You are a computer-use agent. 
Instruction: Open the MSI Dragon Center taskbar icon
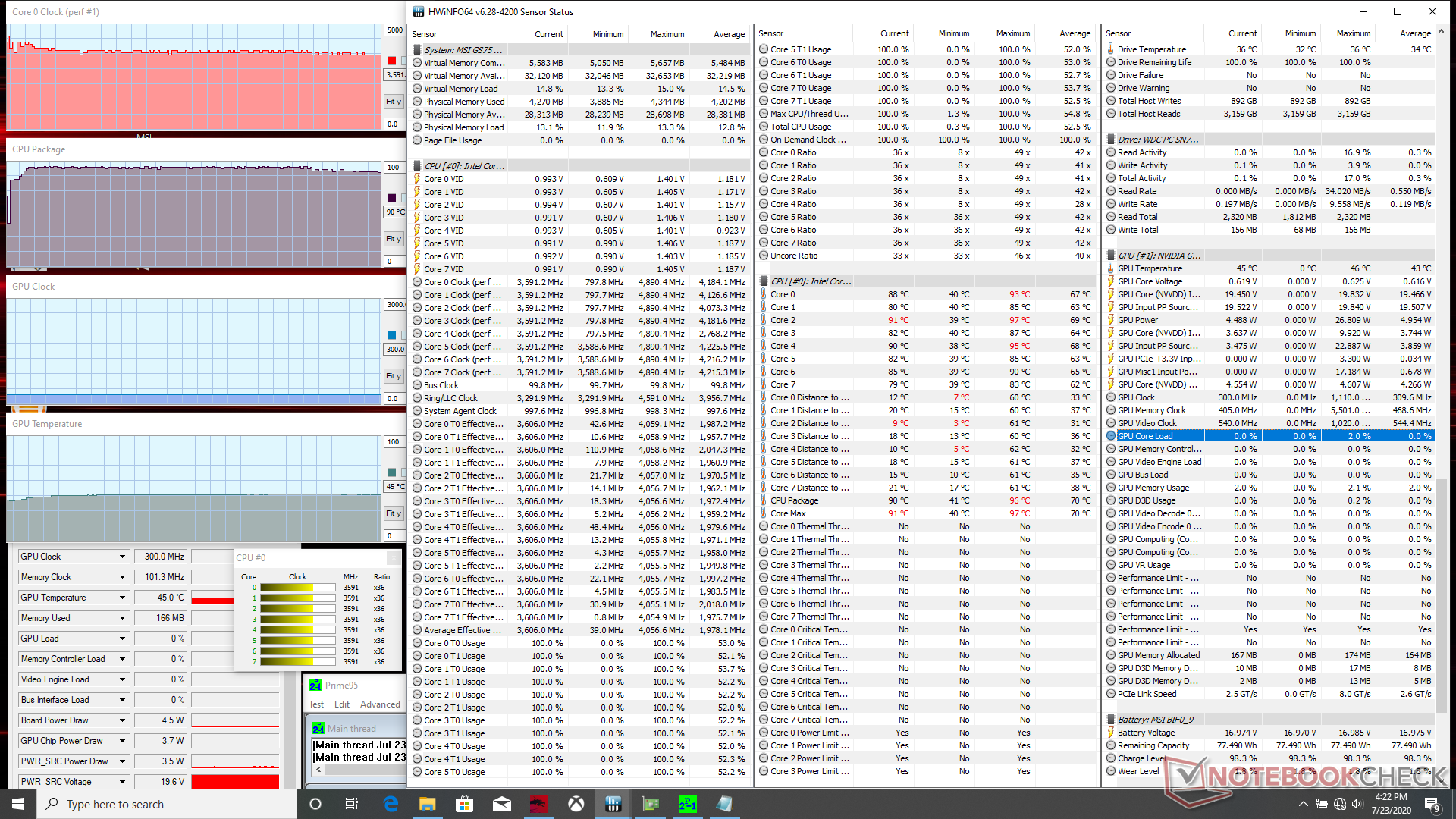point(539,804)
